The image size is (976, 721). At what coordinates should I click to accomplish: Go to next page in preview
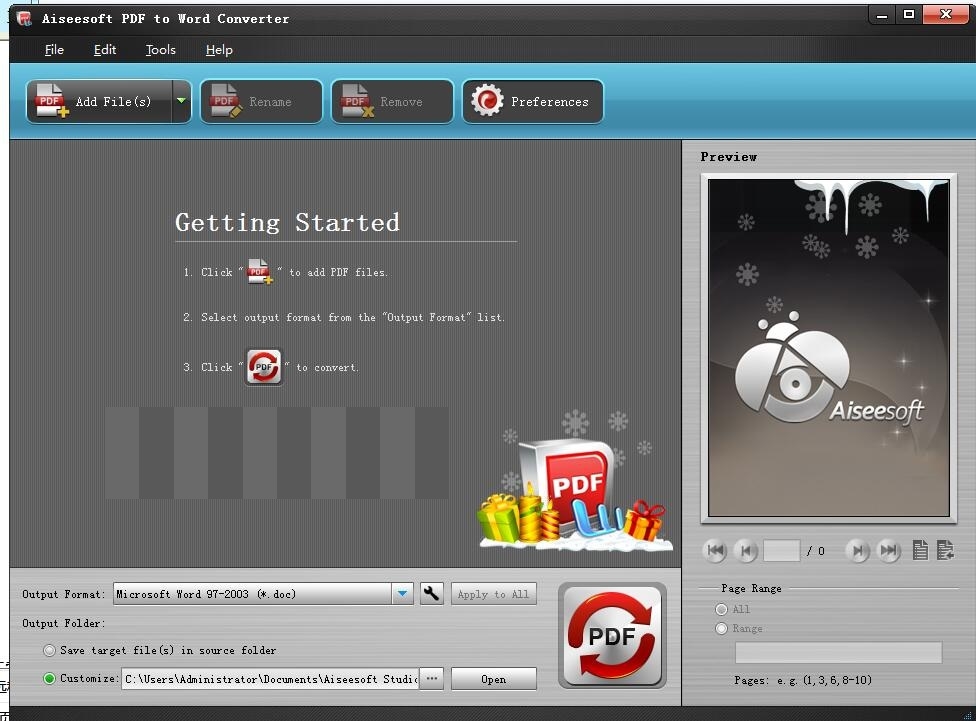pos(858,550)
